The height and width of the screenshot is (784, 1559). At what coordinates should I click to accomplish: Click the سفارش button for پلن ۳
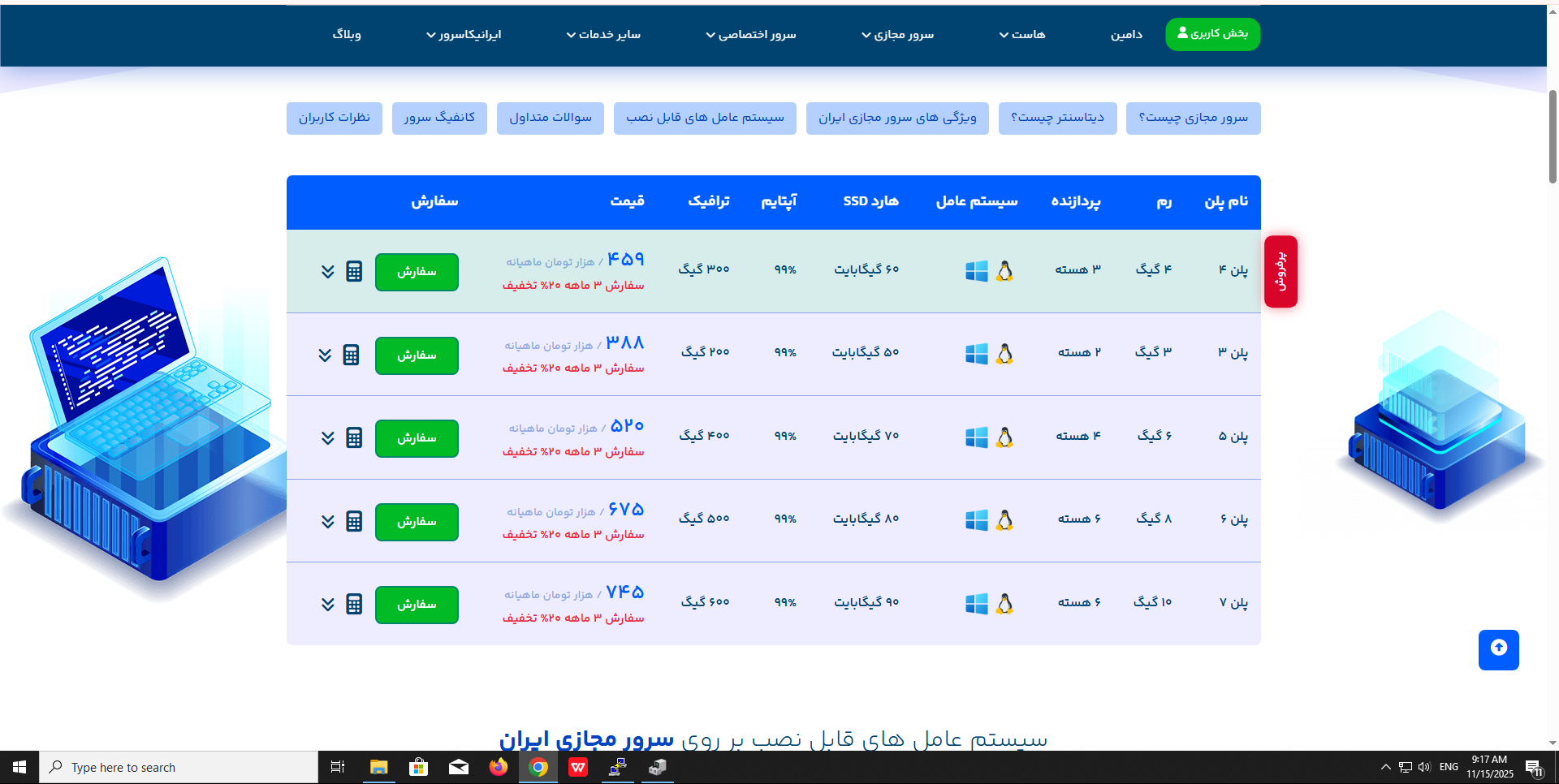(x=416, y=355)
